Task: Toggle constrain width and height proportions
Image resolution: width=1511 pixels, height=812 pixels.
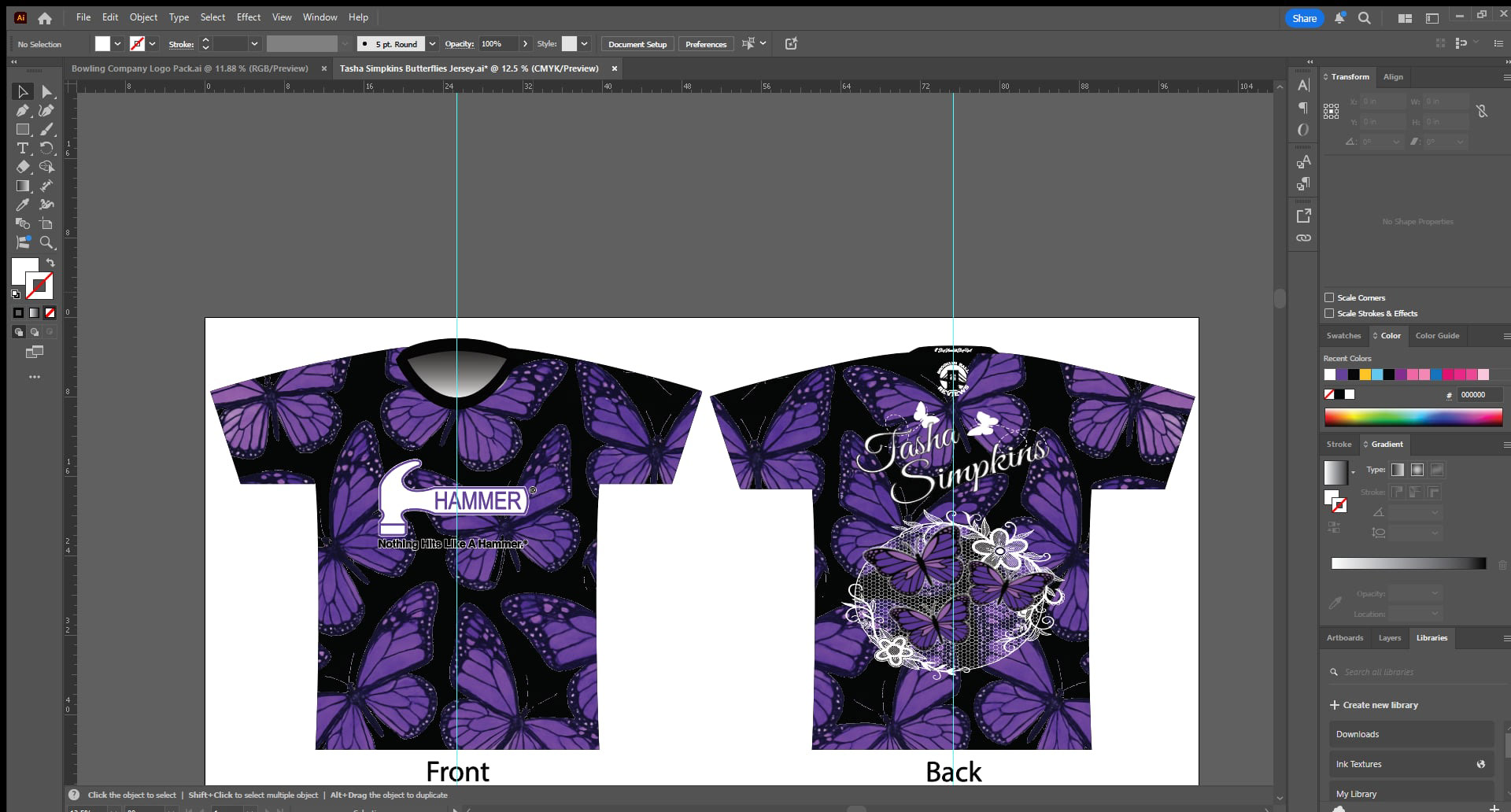Action: tap(1482, 112)
